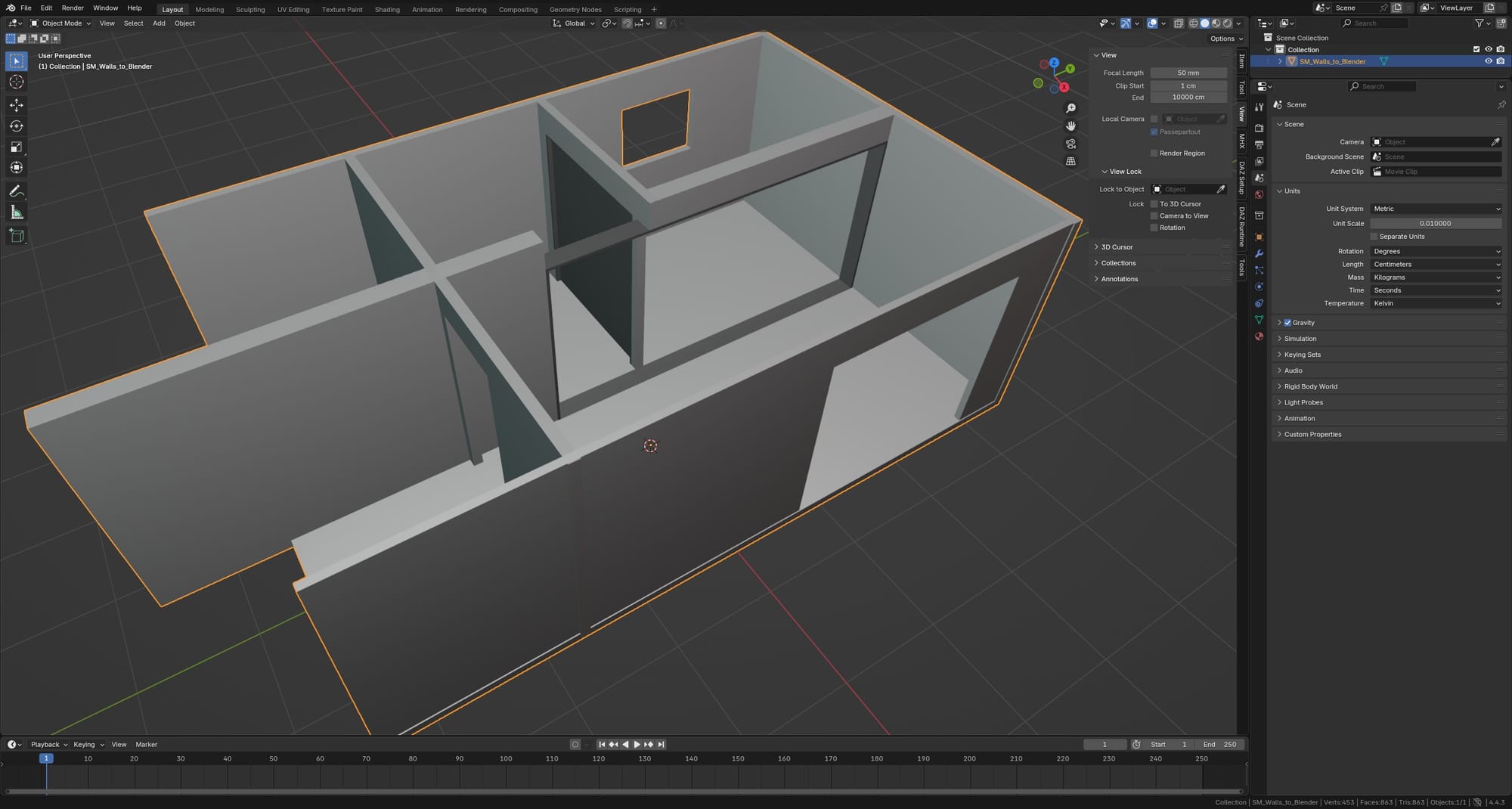1512x809 pixels.
Task: Enable Render Region checkbox
Action: click(1154, 153)
